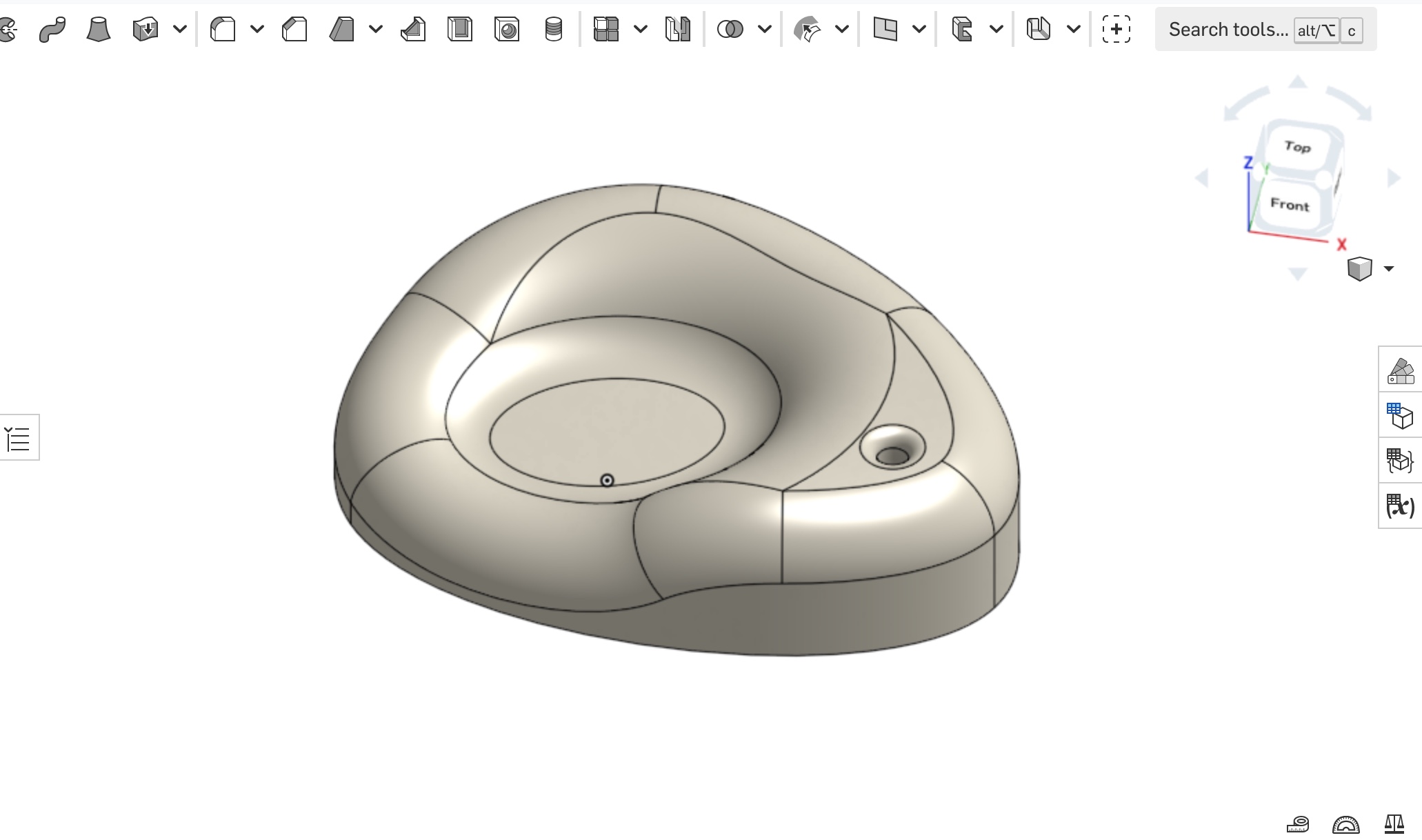The width and height of the screenshot is (1422, 840).
Task: Select the Revolve tool
Action: 7,29
